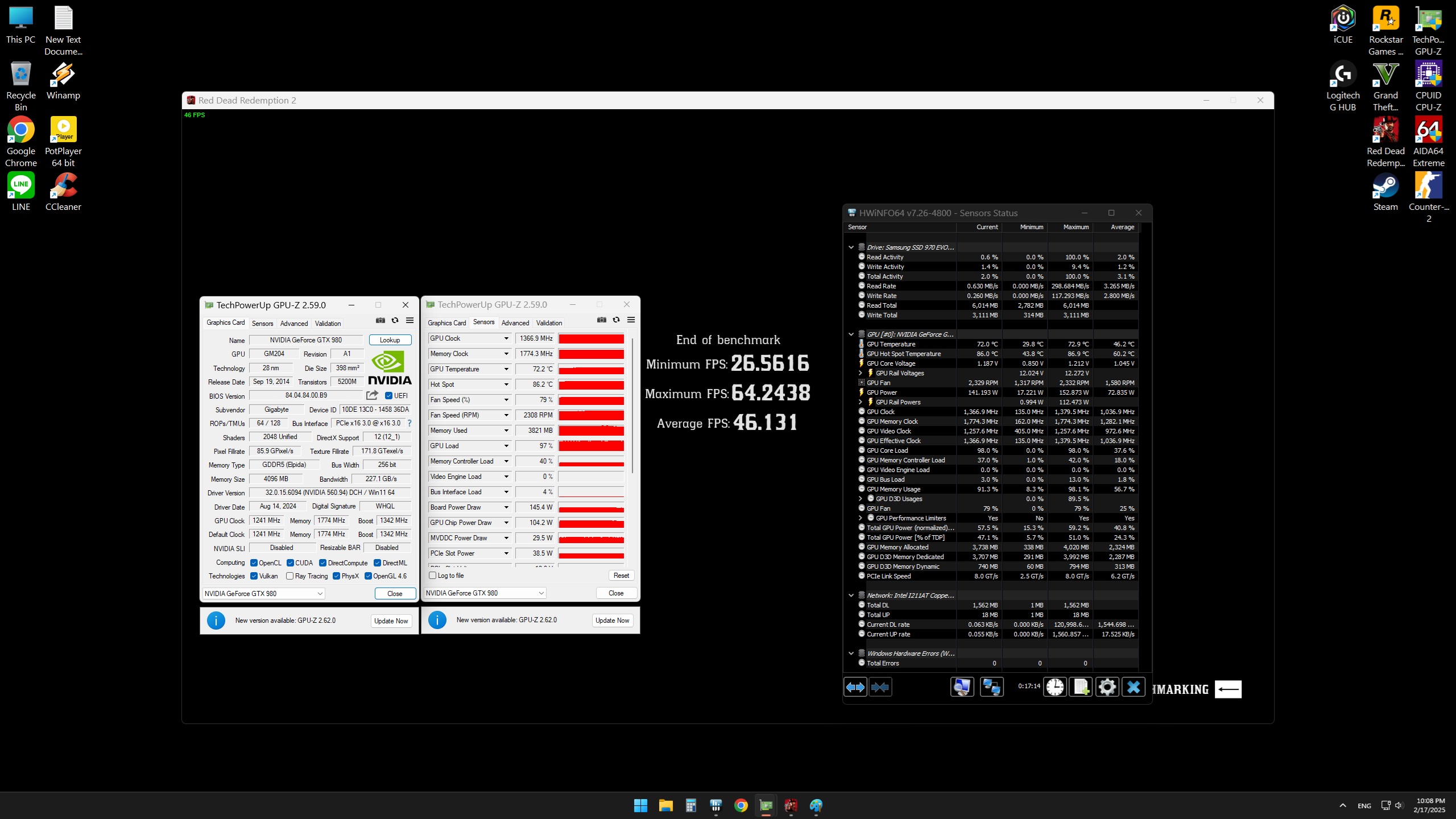The image size is (1456, 819).
Task: Open Google Chrome from taskbar
Action: (x=741, y=805)
